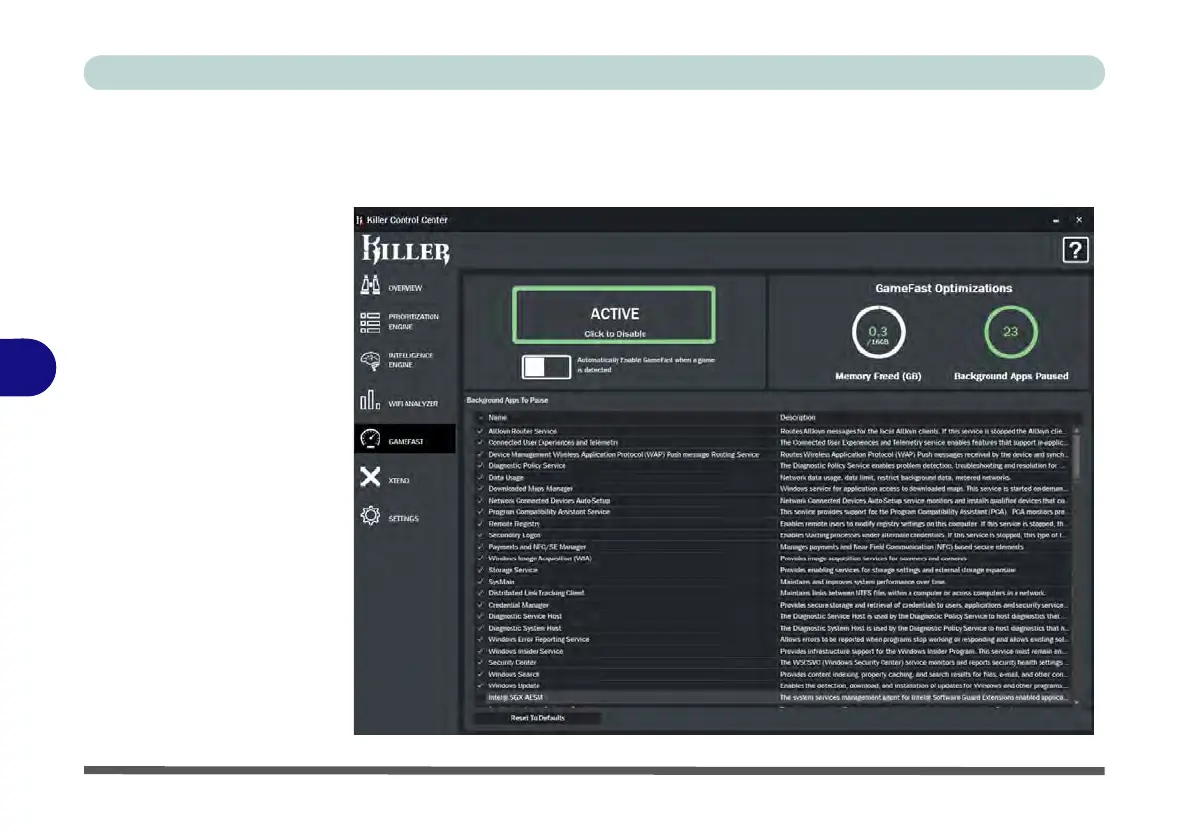This screenshot has height=838, width=1190.
Task: Click ACTIVE button to disable GameFast
Action: pos(614,315)
